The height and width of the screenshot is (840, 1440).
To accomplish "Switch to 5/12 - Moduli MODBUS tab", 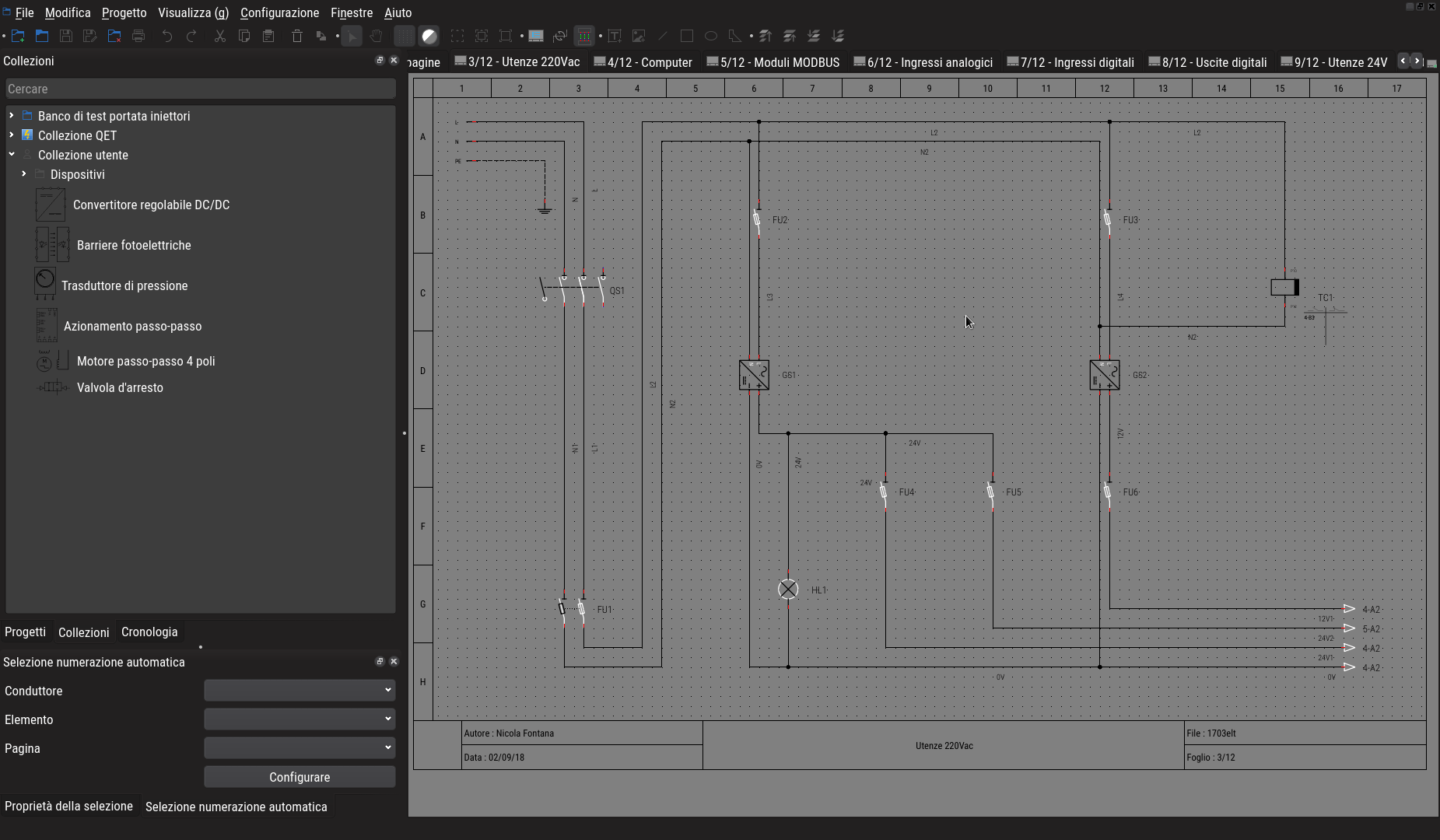I will click(x=773, y=62).
